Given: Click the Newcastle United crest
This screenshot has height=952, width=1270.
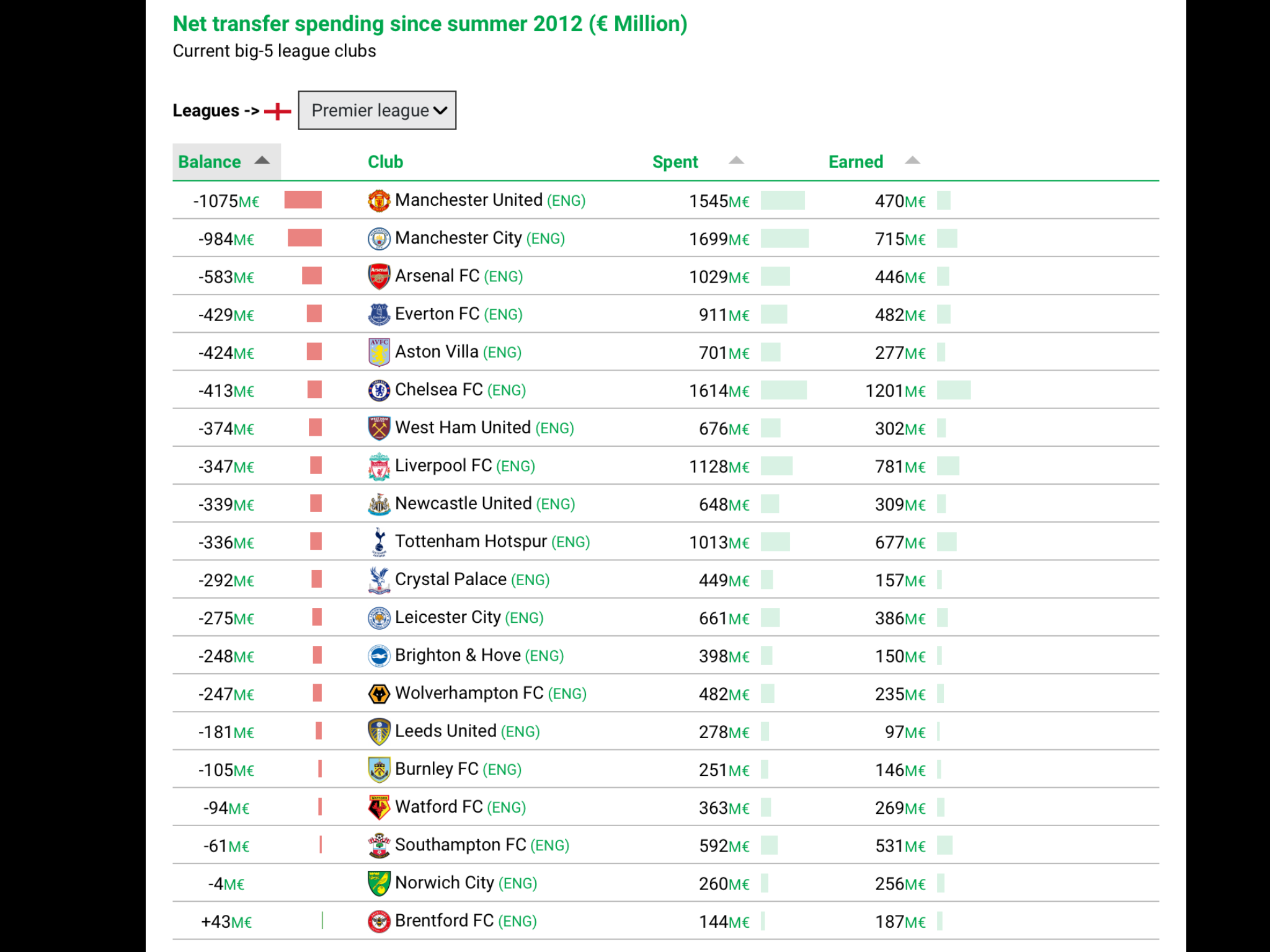Looking at the screenshot, I should [379, 504].
